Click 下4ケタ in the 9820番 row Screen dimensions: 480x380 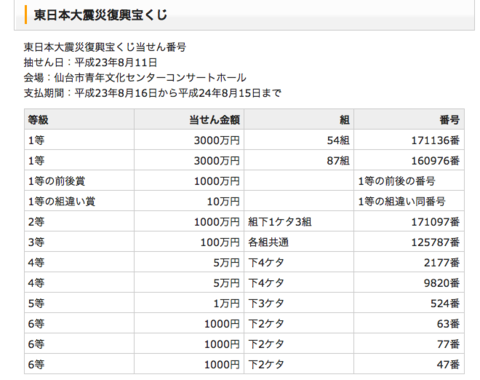point(266,283)
